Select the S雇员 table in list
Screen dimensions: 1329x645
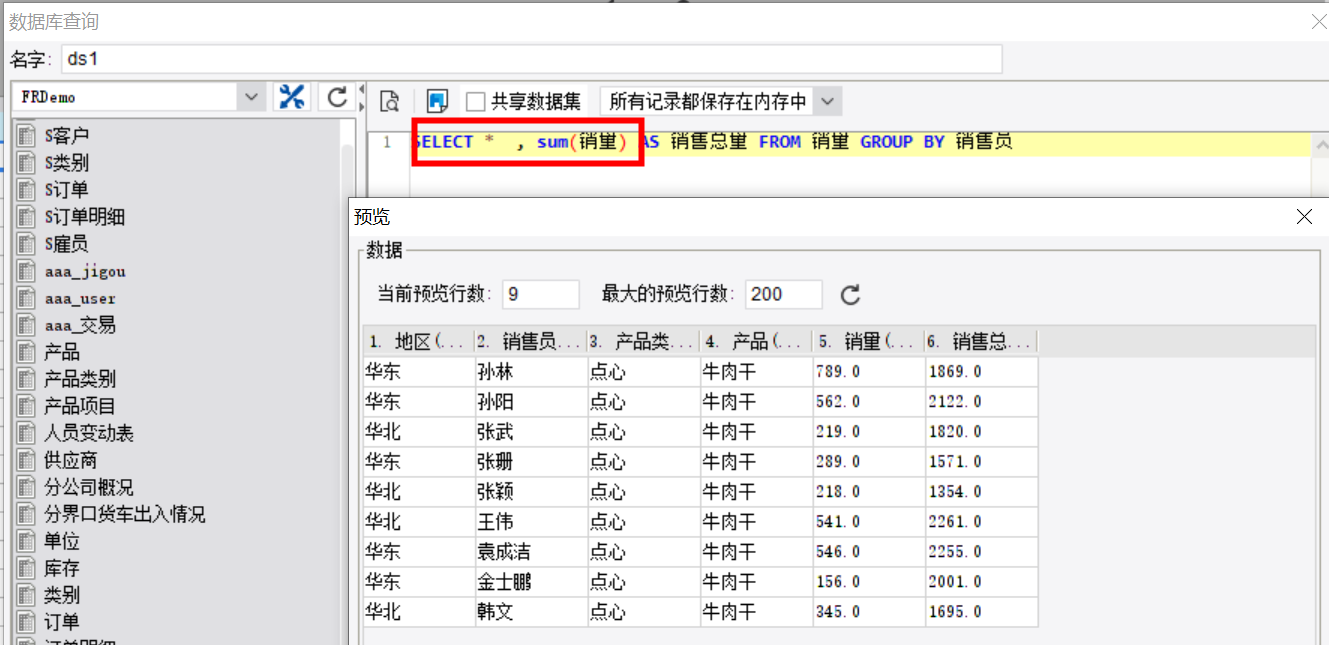(66, 243)
